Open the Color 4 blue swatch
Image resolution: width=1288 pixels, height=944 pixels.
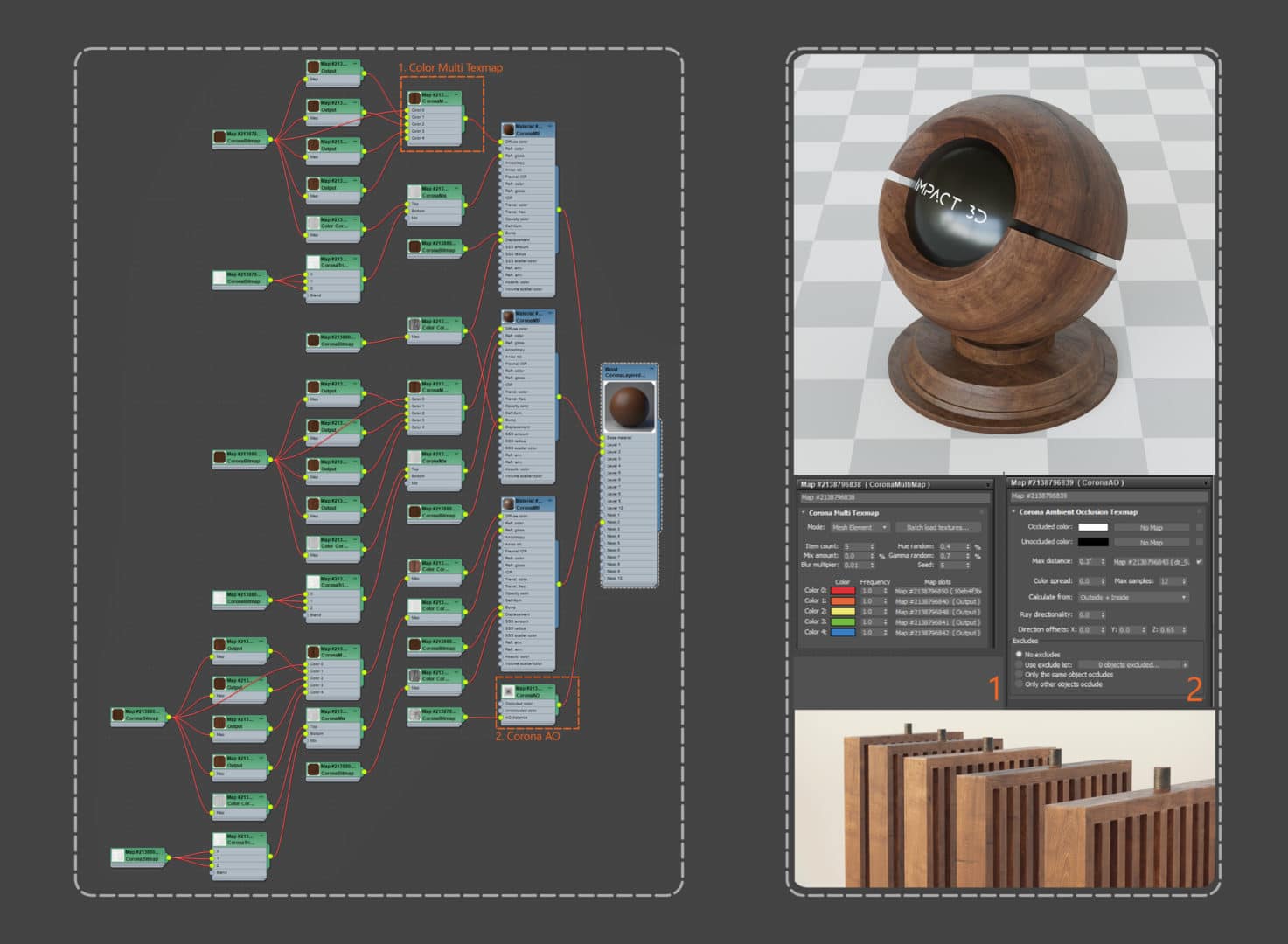(843, 633)
